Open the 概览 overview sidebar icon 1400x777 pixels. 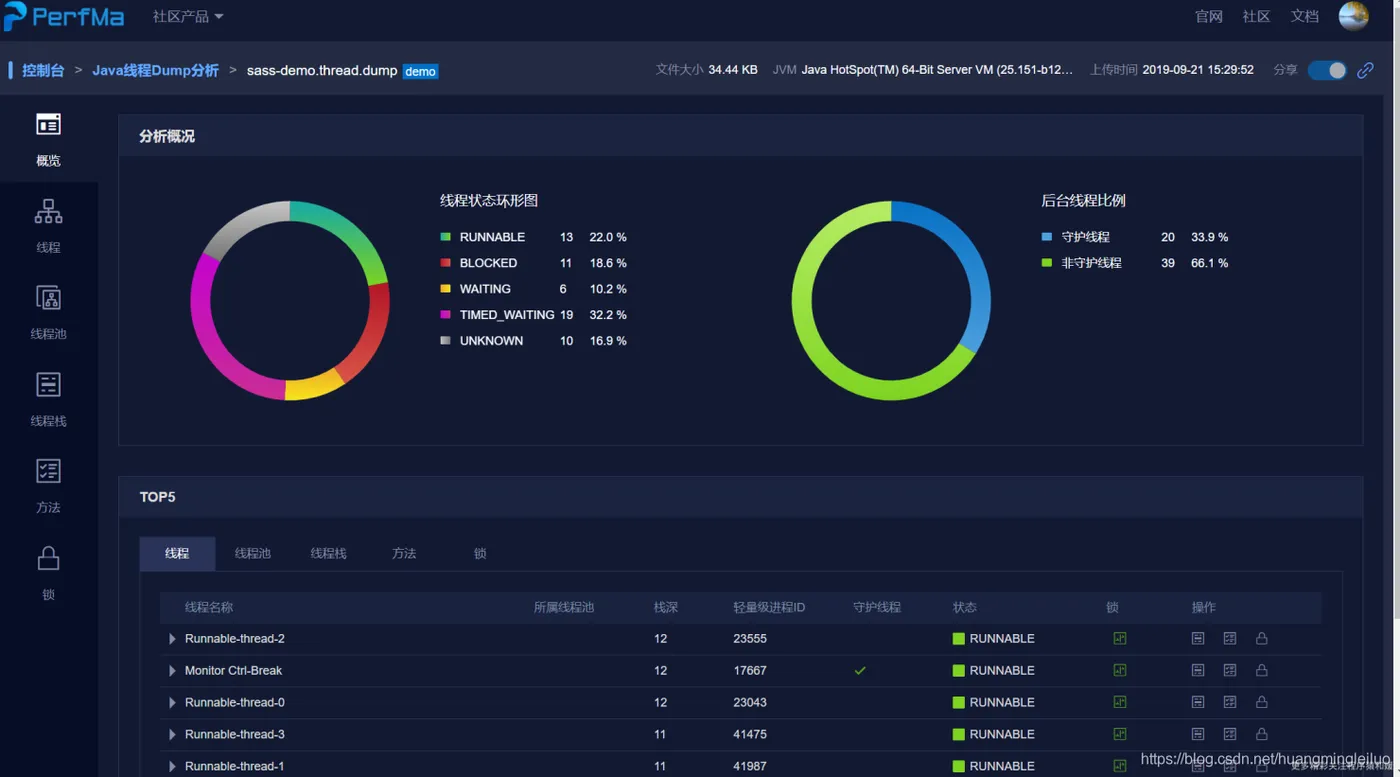[x=48, y=124]
